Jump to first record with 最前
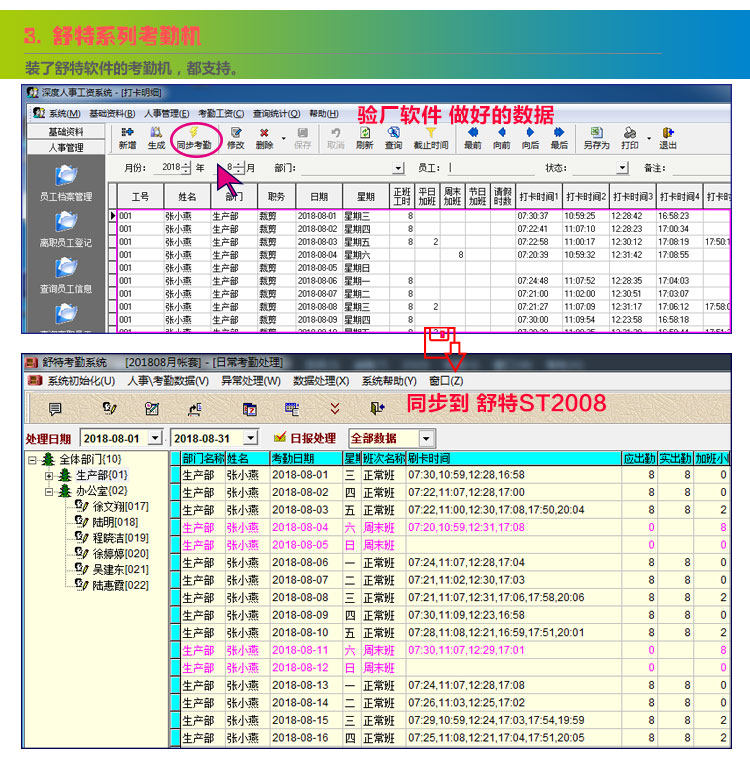The image size is (750, 767). tap(473, 138)
